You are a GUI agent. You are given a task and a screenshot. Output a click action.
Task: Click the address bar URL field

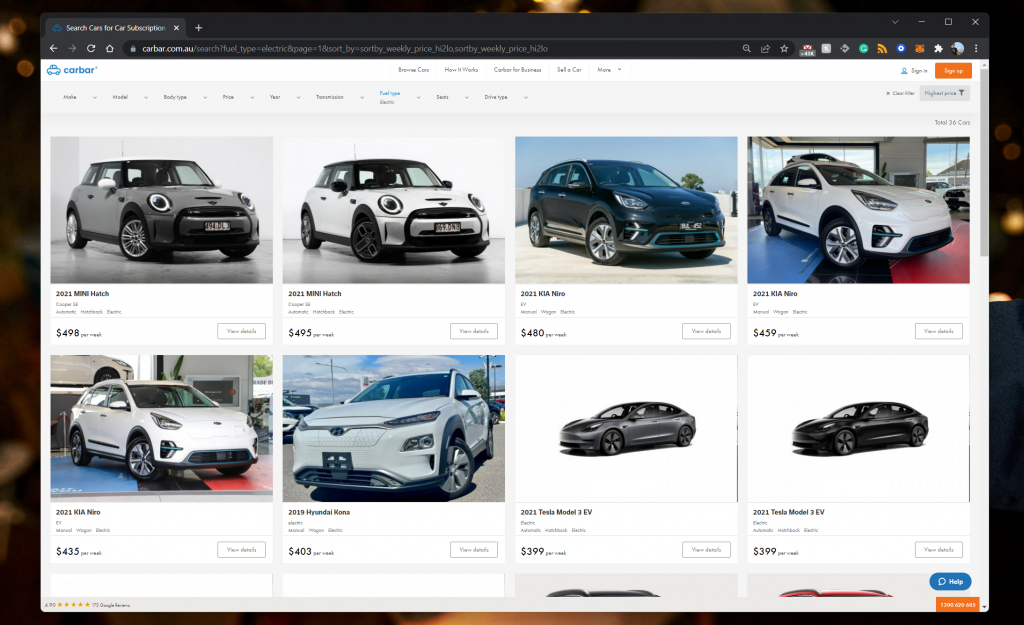coord(431,48)
